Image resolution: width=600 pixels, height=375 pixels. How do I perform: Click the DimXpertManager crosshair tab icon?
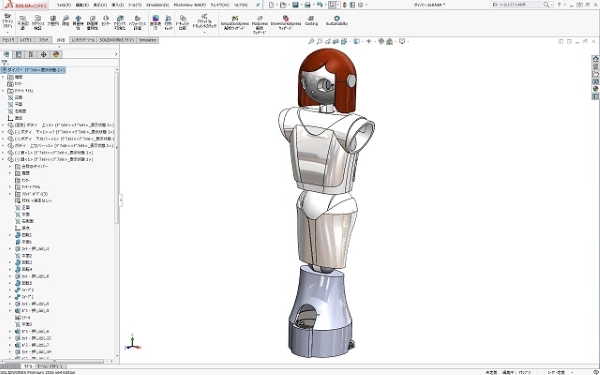(x=44, y=54)
